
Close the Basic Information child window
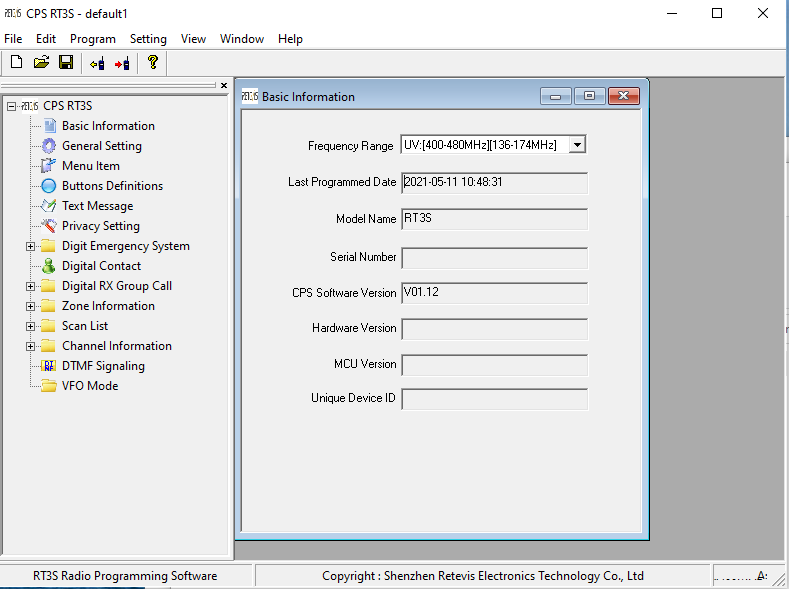pyautogui.click(x=623, y=96)
